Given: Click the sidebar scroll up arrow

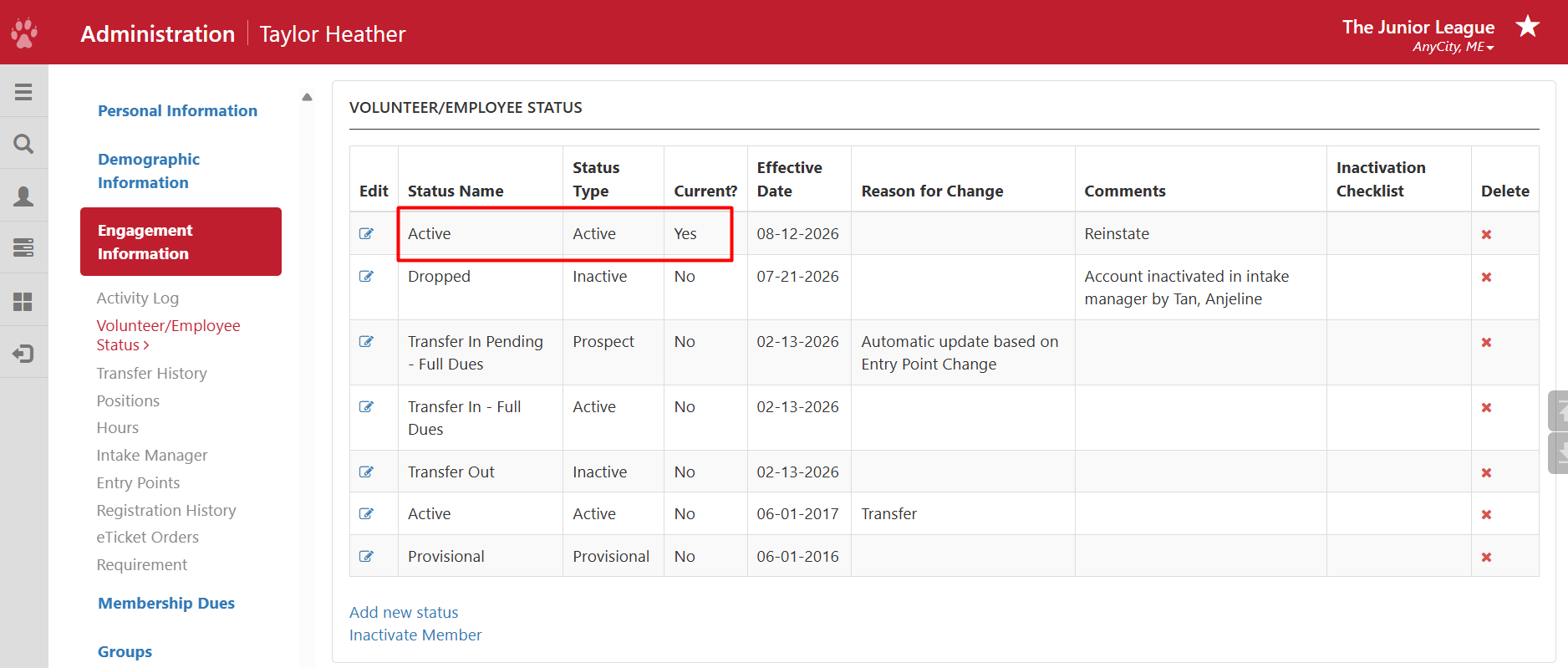Looking at the screenshot, I should 307,97.
